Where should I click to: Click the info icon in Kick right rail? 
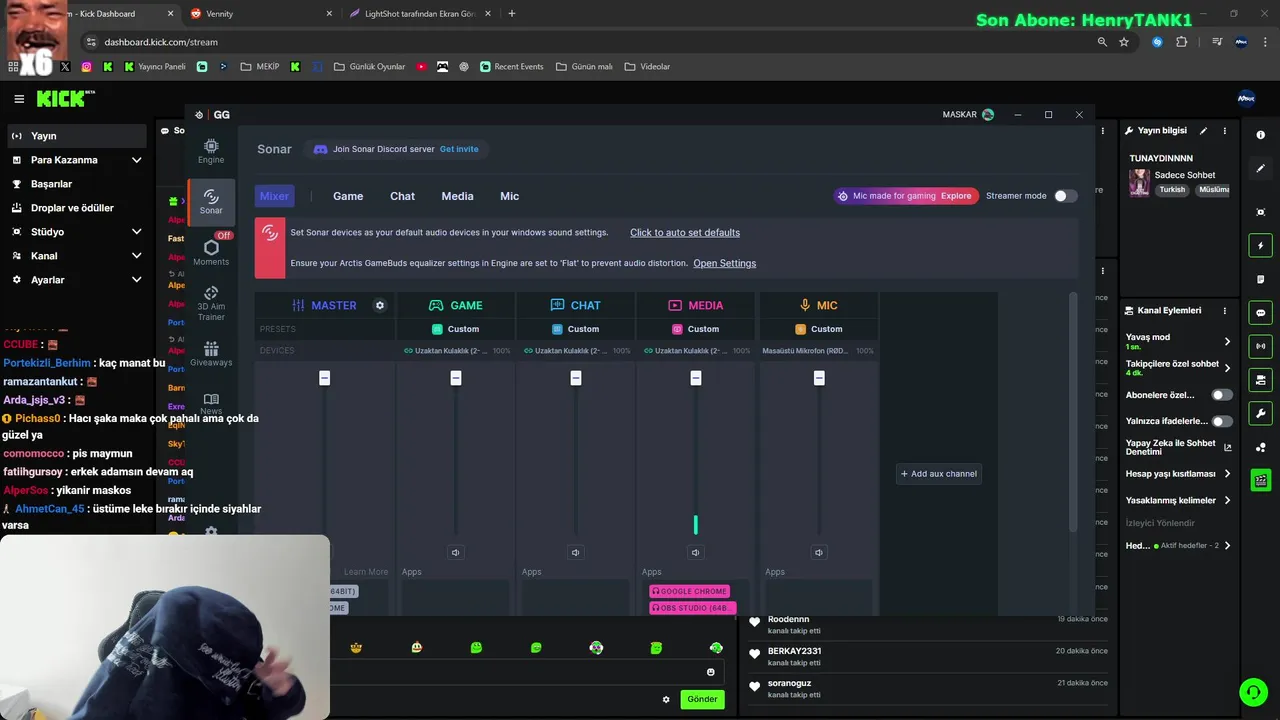point(1260,135)
